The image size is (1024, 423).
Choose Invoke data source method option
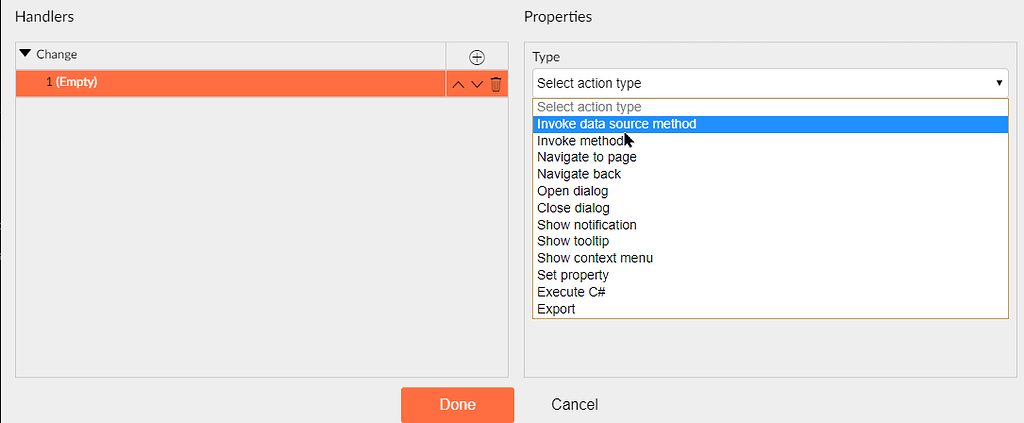(x=771, y=124)
